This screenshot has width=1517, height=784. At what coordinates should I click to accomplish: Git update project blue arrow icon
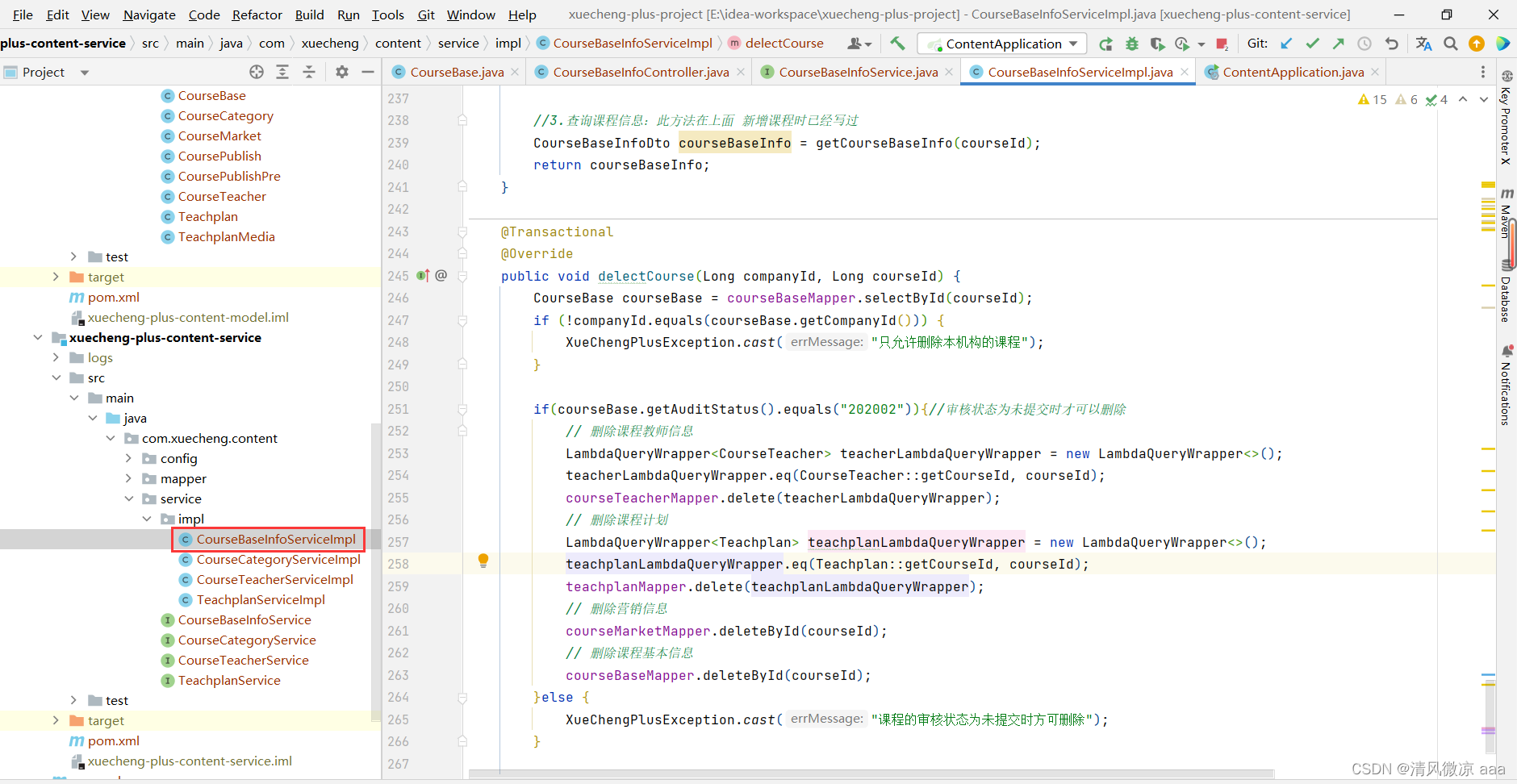(x=1286, y=44)
